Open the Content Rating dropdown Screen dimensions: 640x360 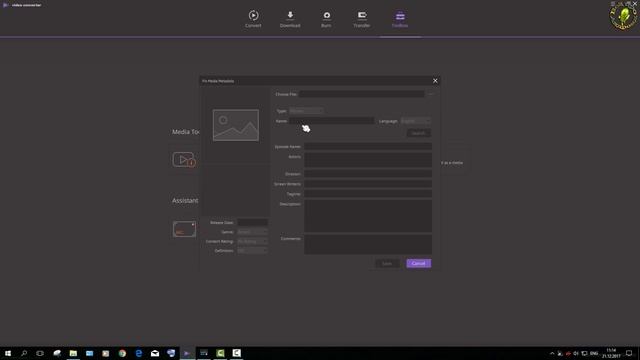coord(252,241)
